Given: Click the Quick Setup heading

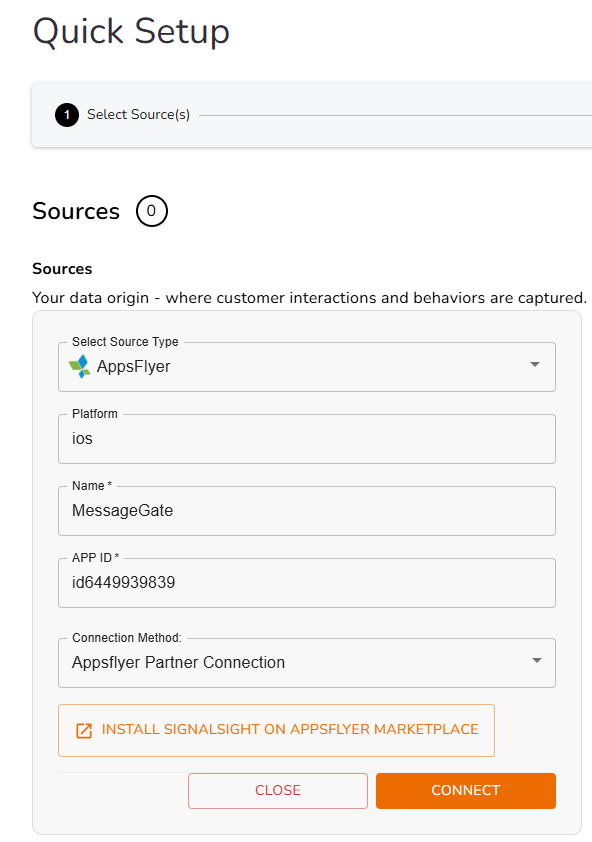Looking at the screenshot, I should 131,32.
